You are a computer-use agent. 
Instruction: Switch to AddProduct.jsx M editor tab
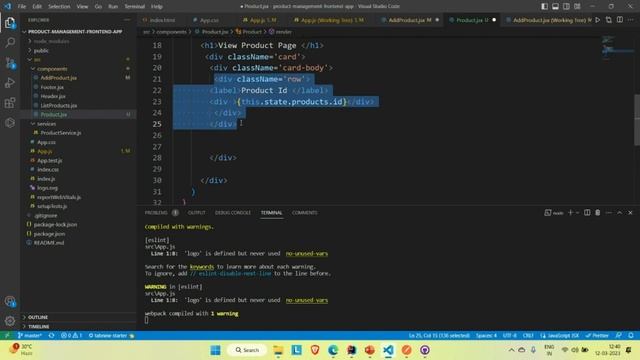(409, 20)
